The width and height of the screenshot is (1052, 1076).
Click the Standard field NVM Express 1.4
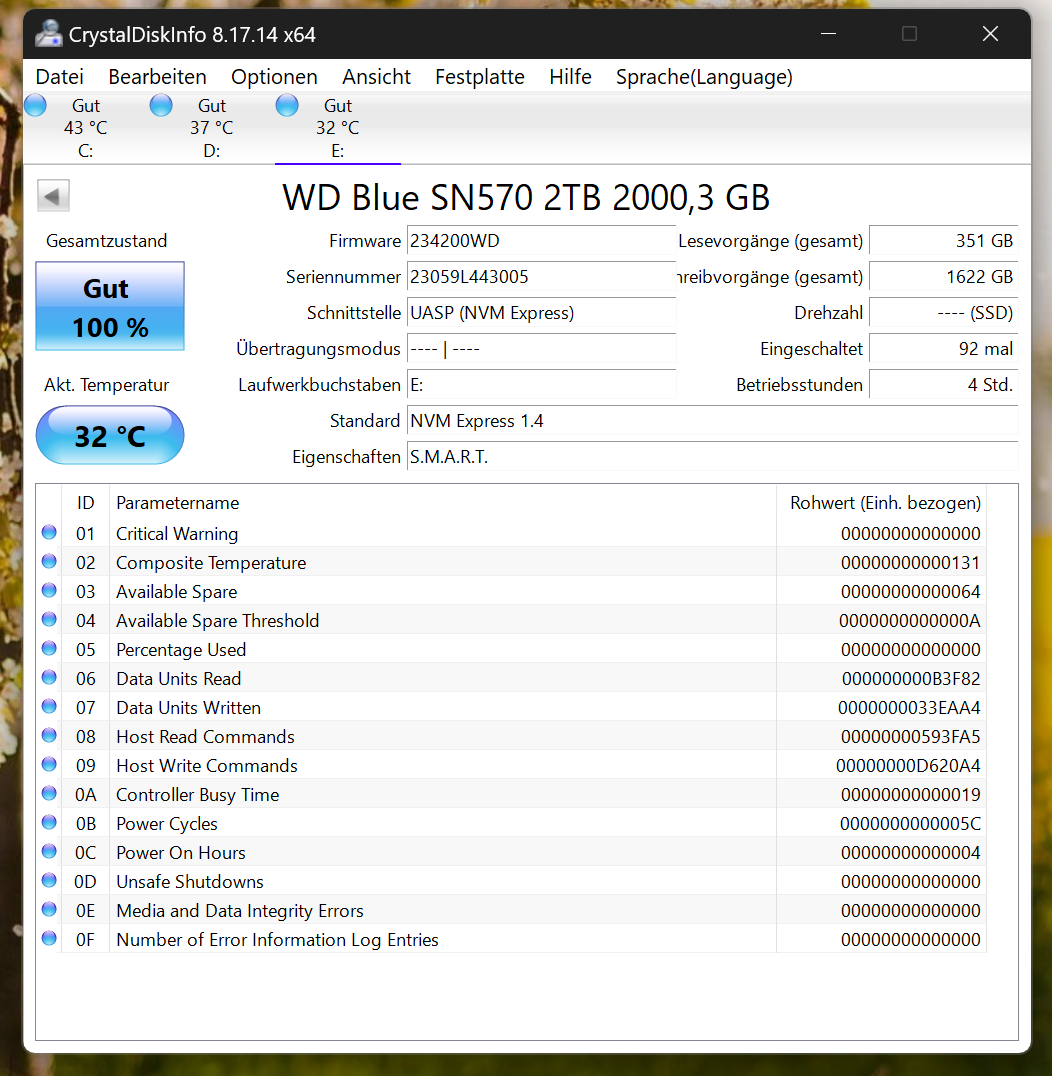click(712, 421)
